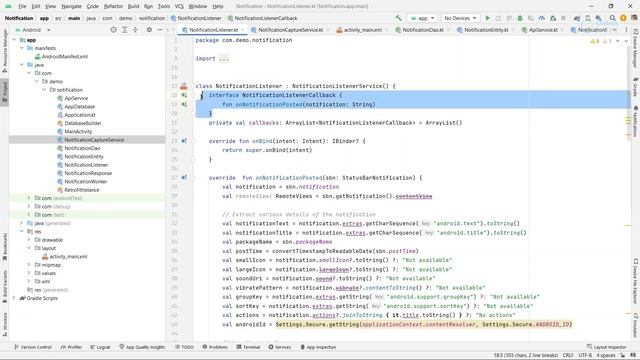The height and width of the screenshot is (360, 640).
Task: Open the Refactor menu
Action: [113, 6]
